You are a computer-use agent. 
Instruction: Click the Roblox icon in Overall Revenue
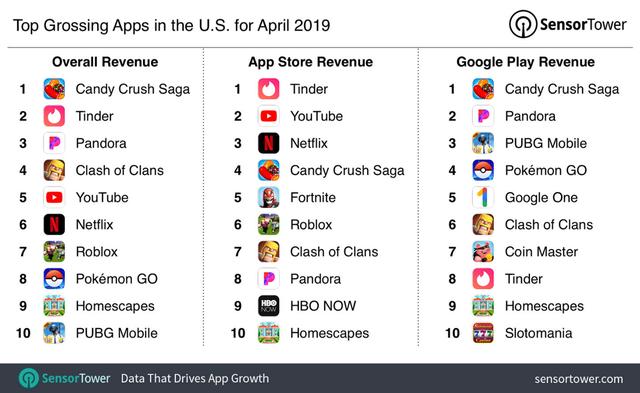54,251
